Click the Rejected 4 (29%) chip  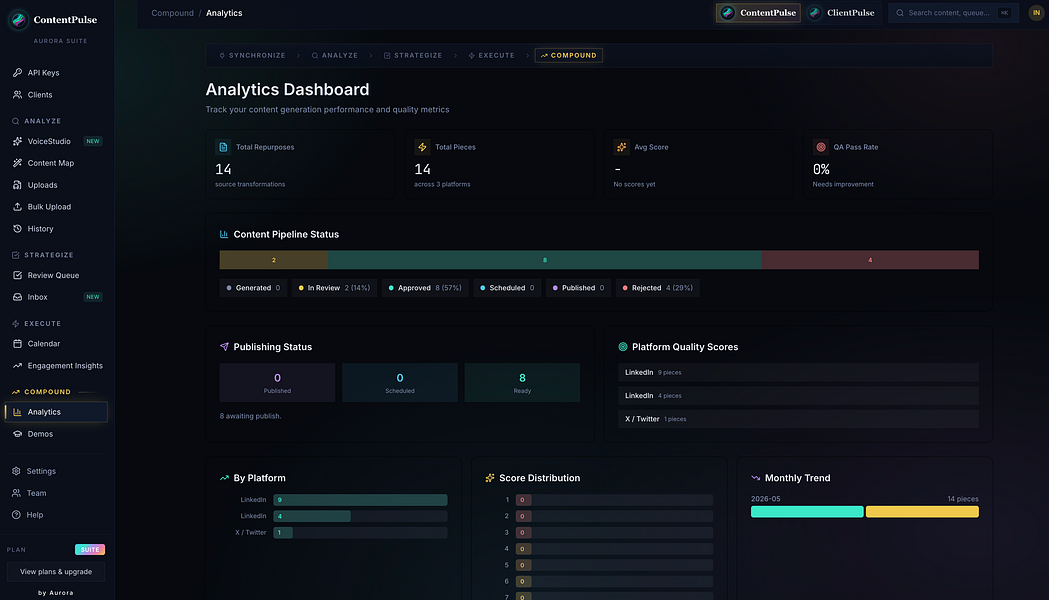(x=658, y=288)
